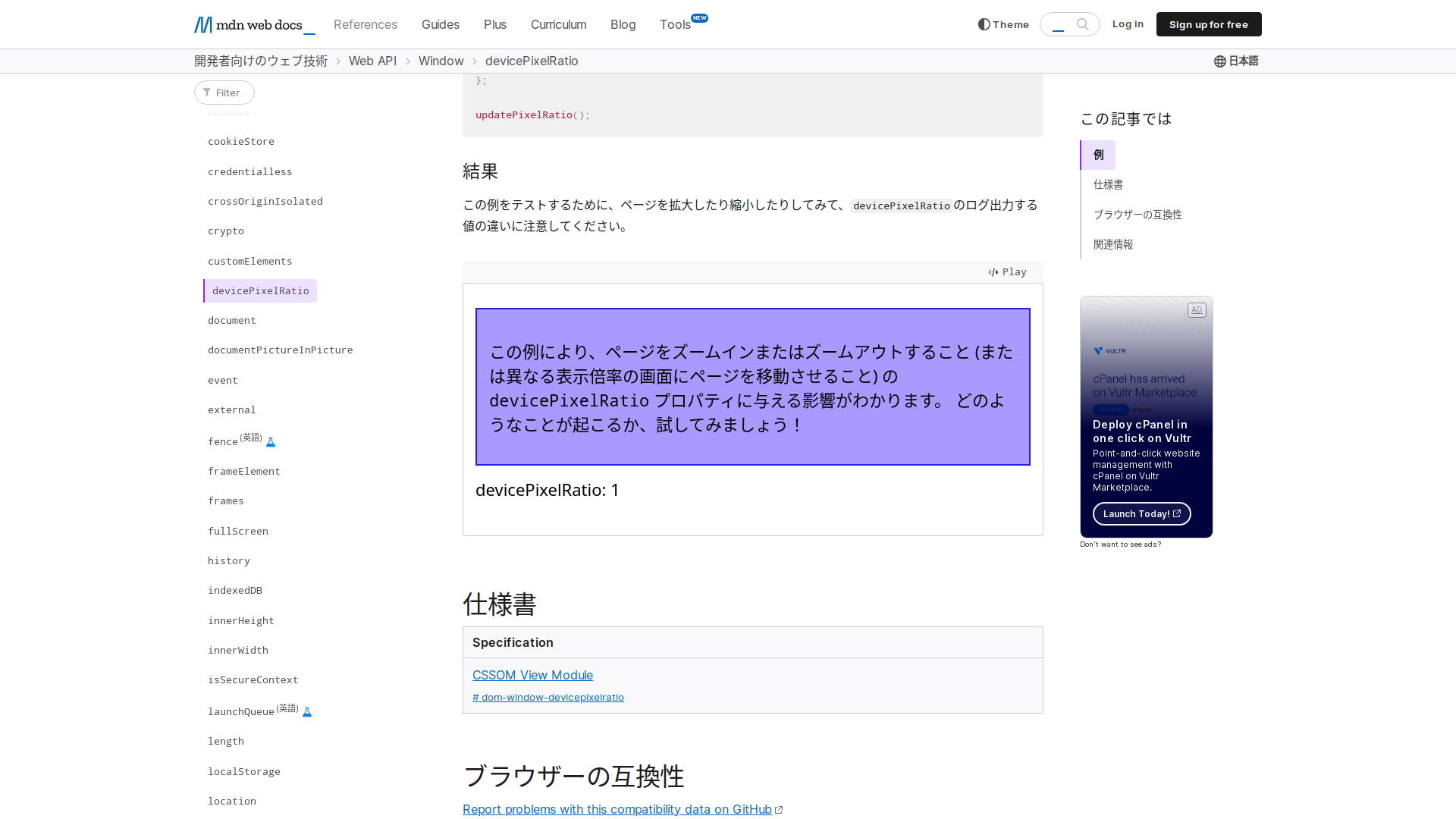Screen dimensions: 1456x819
Task: Open References menu item
Action: point(365,24)
